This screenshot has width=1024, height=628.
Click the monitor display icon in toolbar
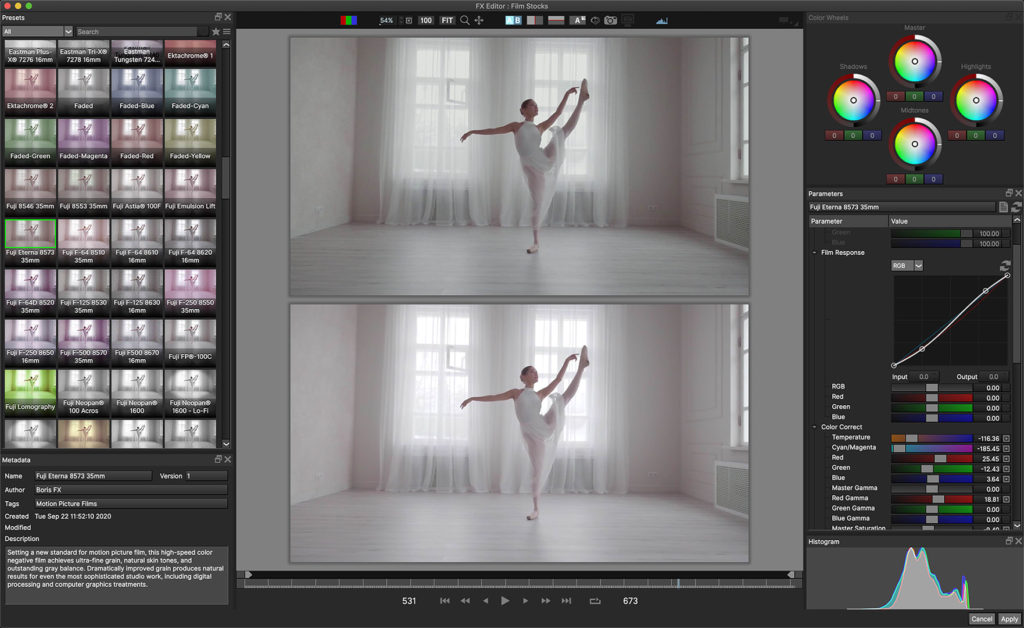coord(628,20)
